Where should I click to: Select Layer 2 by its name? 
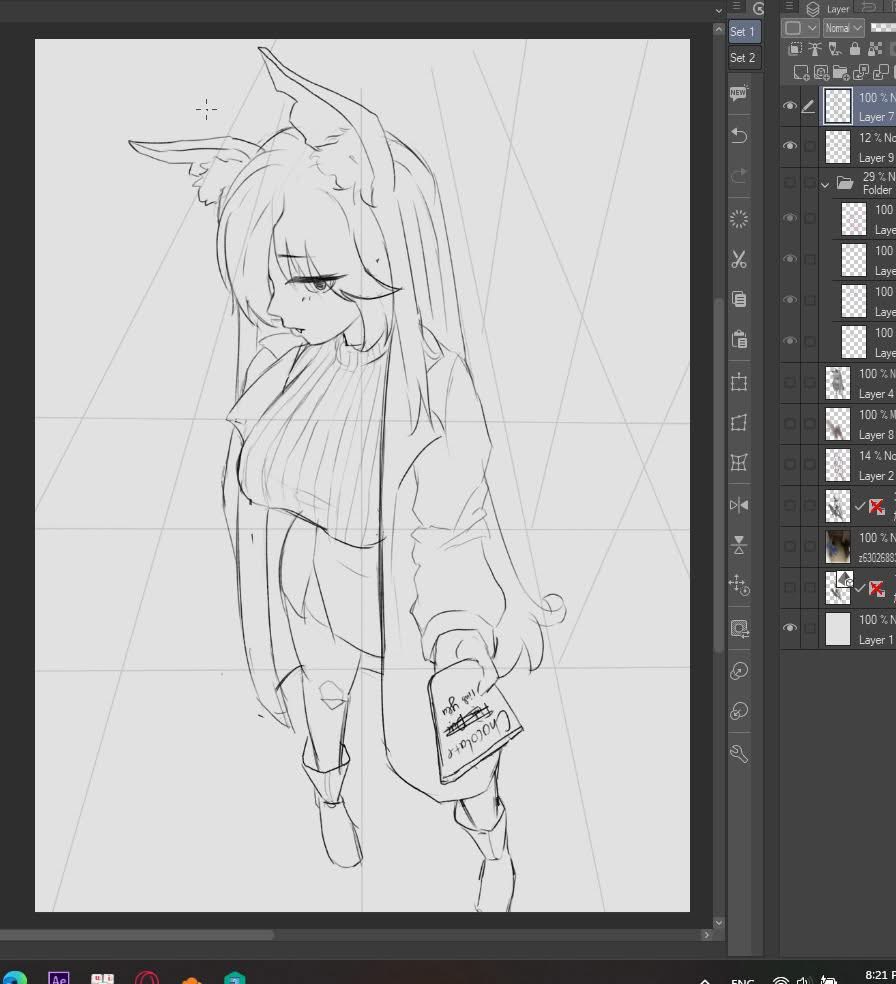(x=876, y=476)
